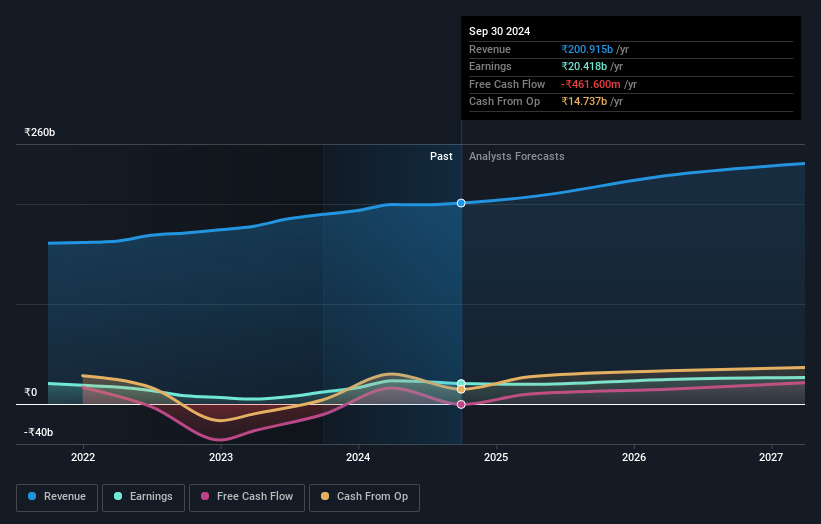The height and width of the screenshot is (524, 821).
Task: Click the -₹461.600m free cash flow value
Action: tap(591, 84)
